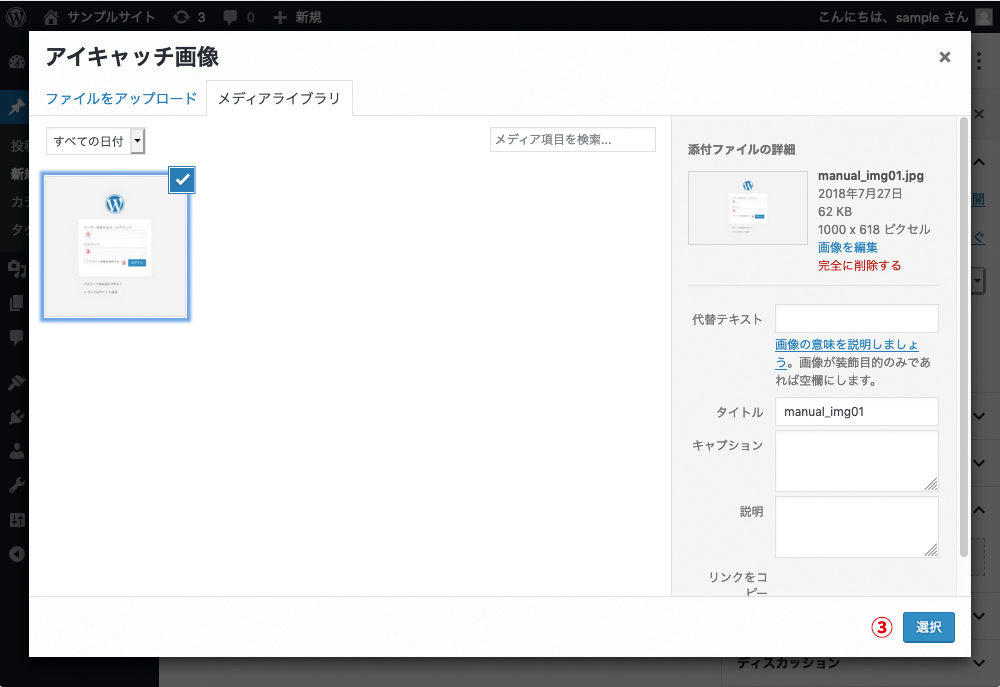
Task: Select the メディアライブラリ tab
Action: (x=278, y=98)
